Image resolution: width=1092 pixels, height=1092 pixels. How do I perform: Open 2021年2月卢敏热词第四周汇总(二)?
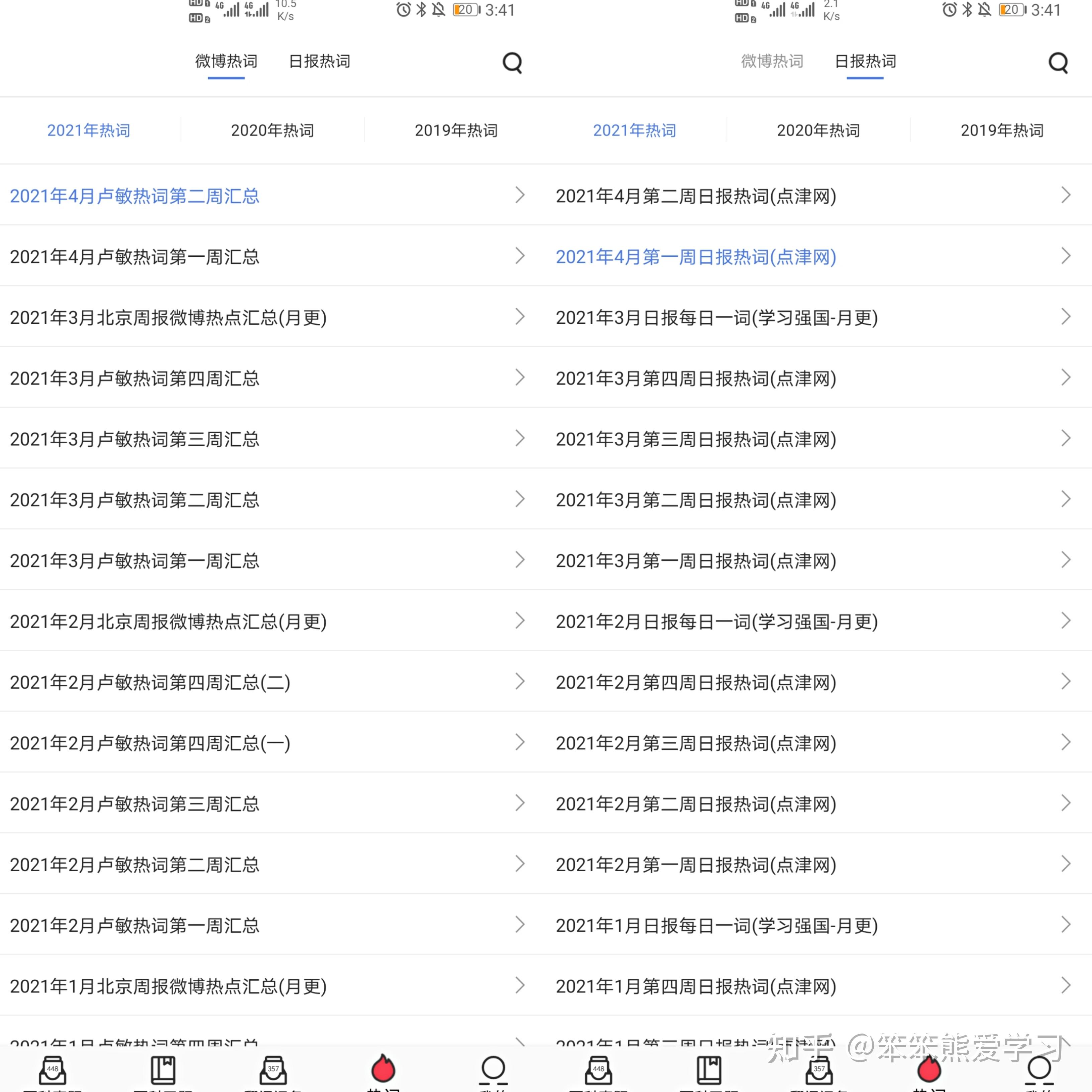tap(150, 683)
